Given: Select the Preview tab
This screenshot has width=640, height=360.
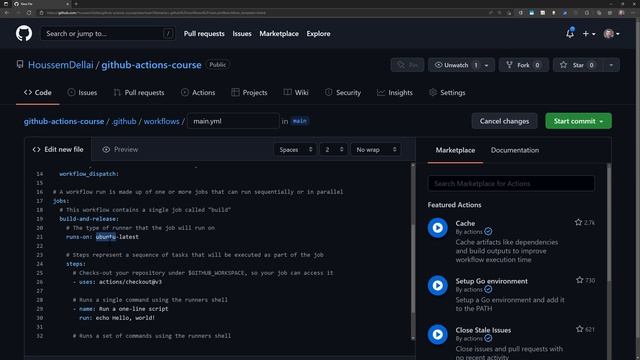Looking at the screenshot, I should (x=120, y=149).
